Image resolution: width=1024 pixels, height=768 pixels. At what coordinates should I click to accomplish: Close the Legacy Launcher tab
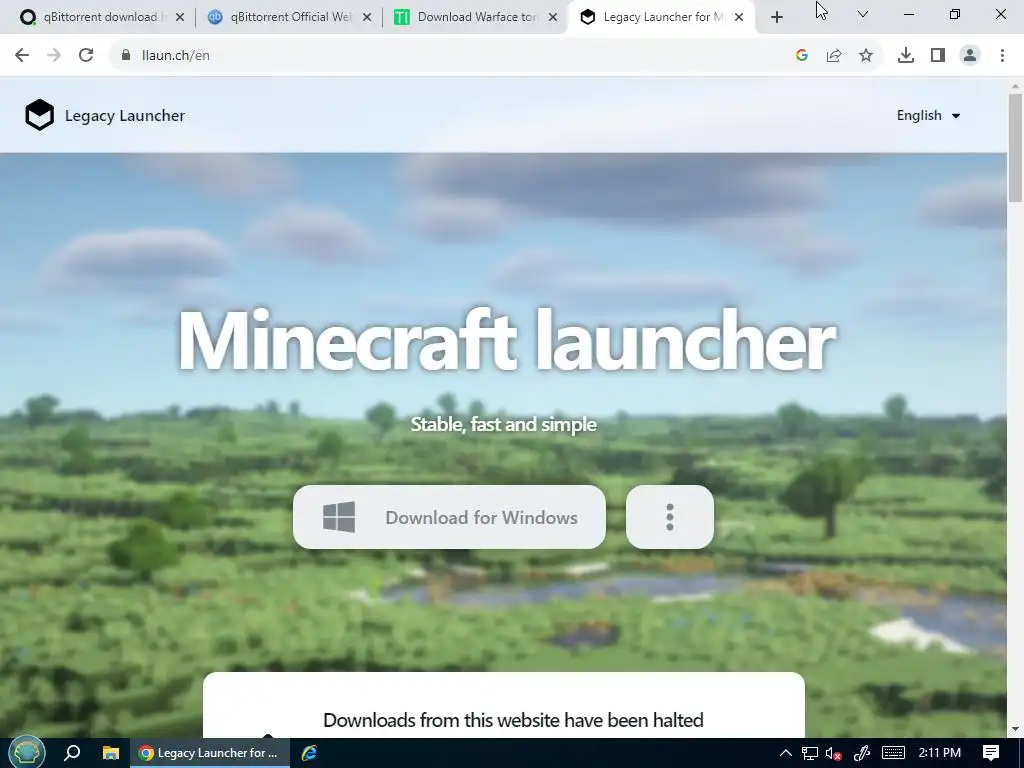click(x=739, y=17)
